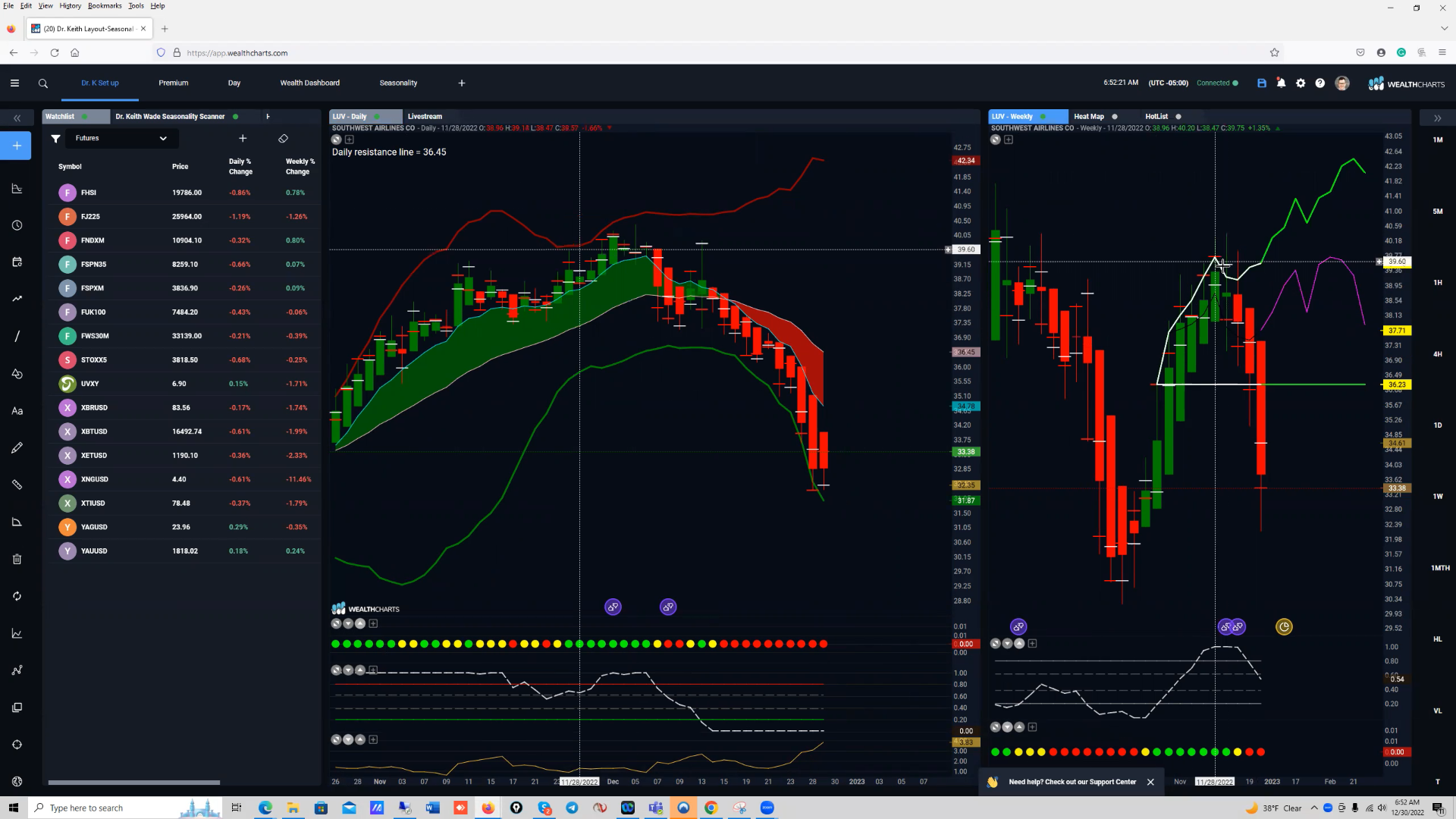This screenshot has height=819, width=1456.
Task: Toggle daily chart main indicator visibility icon
Action: click(x=337, y=140)
